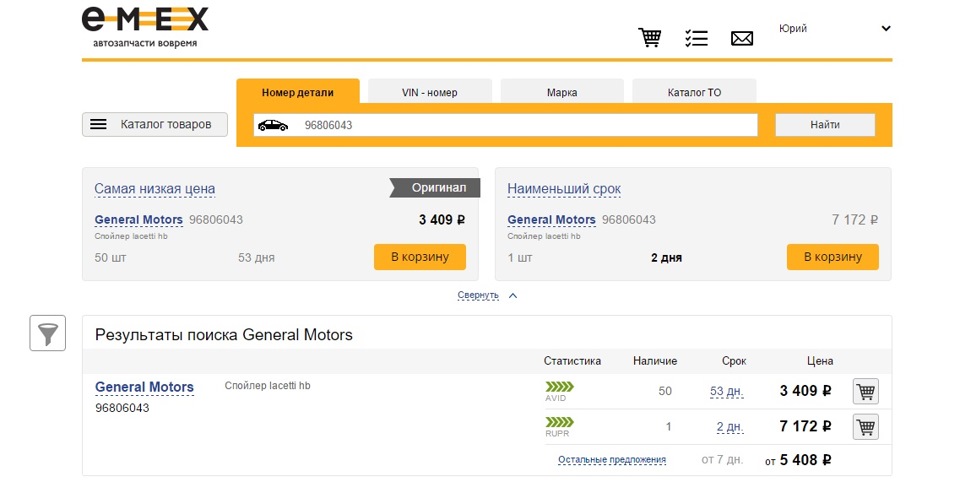Click the car icon in search field
This screenshot has height=493, width=960.
(x=272, y=125)
